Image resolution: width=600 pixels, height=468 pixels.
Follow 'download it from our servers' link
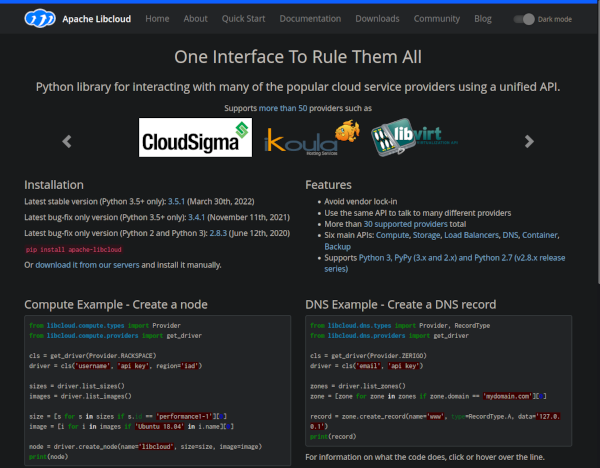[x=87, y=265]
